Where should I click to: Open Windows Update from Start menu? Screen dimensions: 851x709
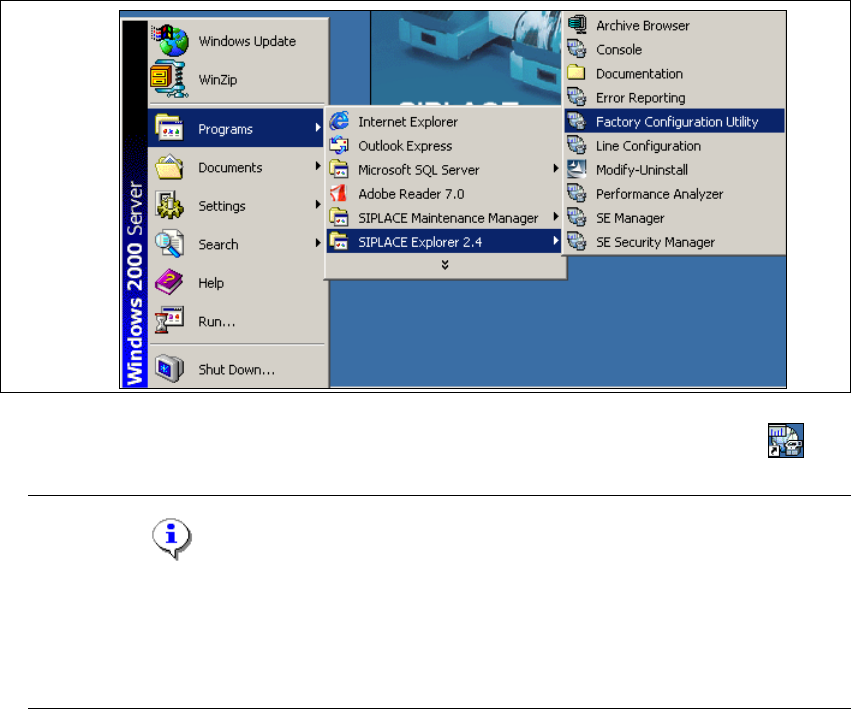click(238, 41)
